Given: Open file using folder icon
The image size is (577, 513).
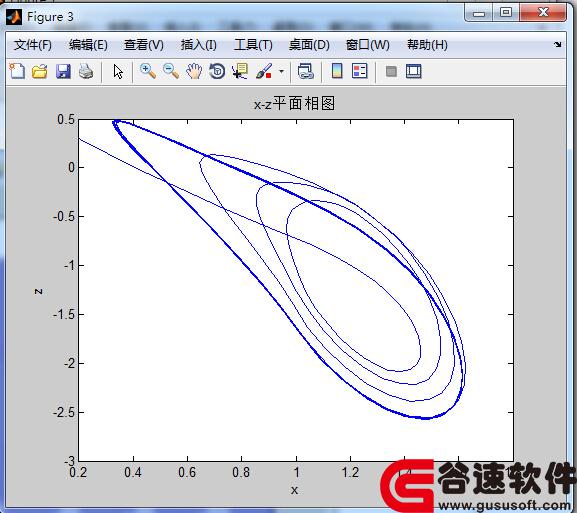Looking at the screenshot, I should click(40, 71).
